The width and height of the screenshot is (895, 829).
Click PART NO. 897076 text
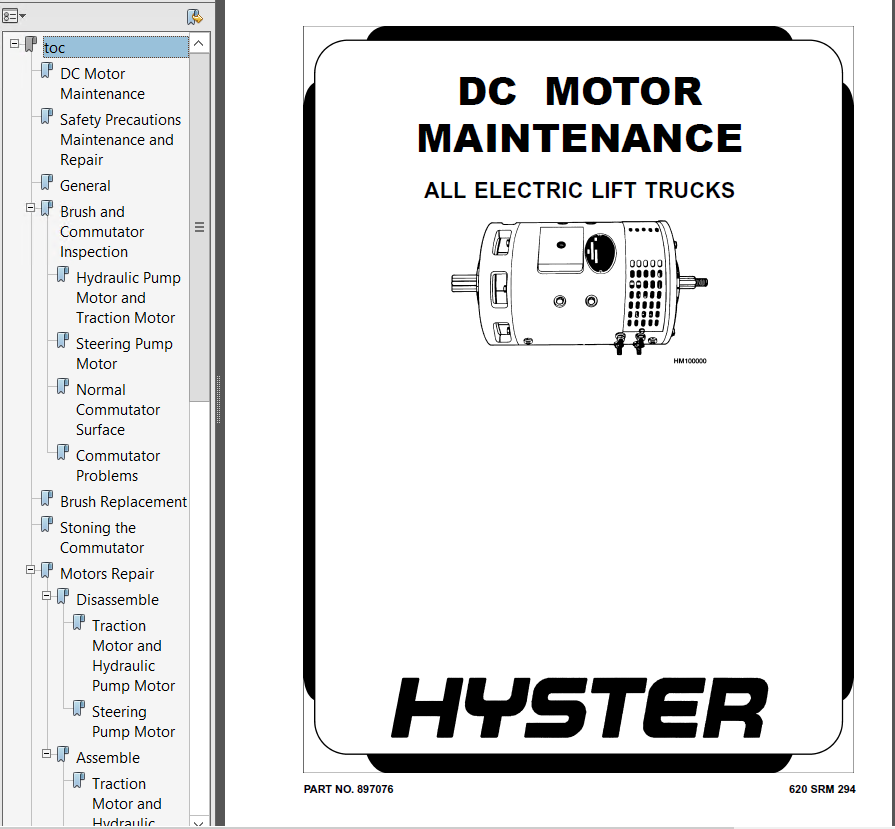point(348,789)
